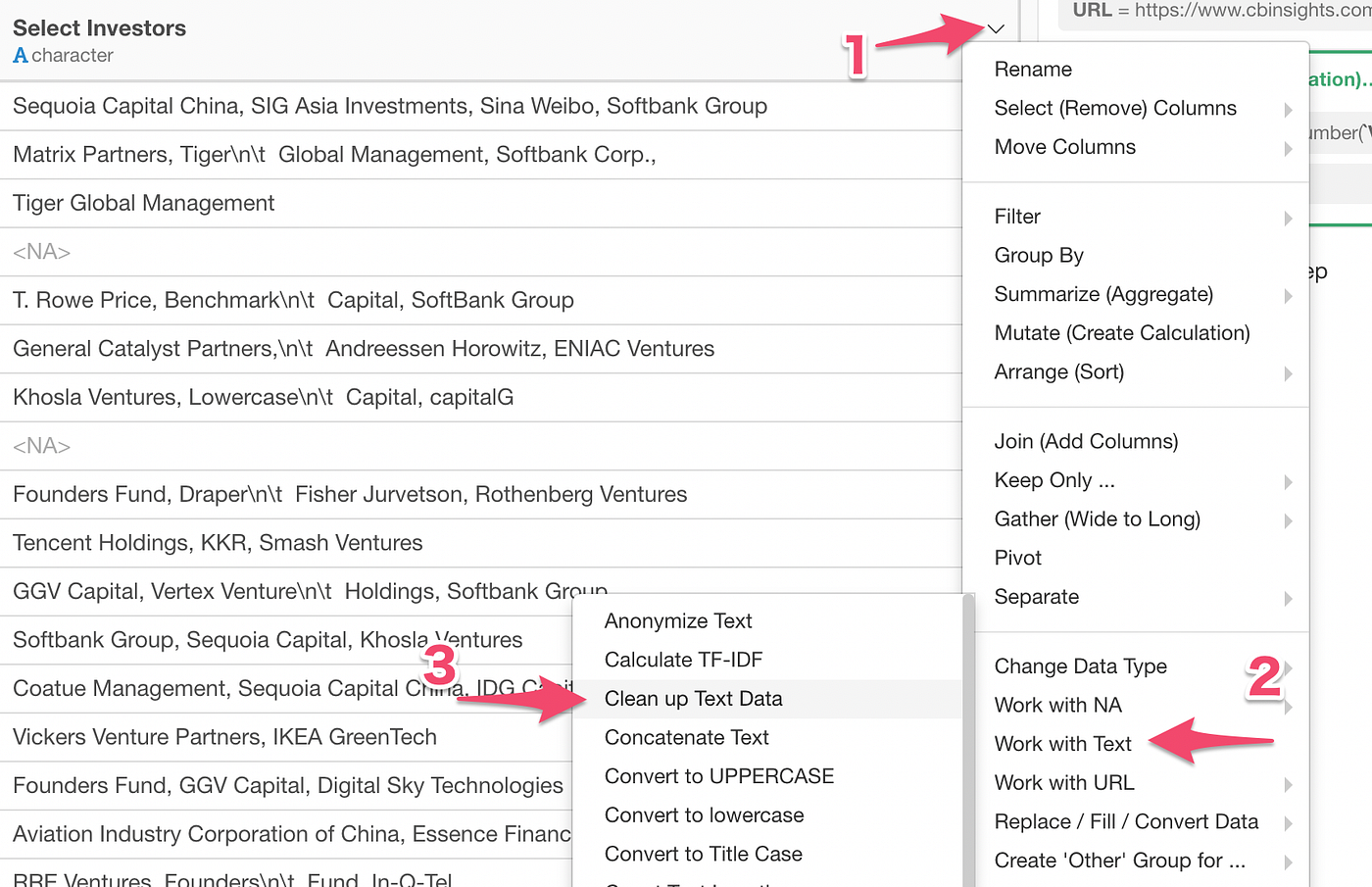Expand the Select (Remove) Columns submenu

1114,108
